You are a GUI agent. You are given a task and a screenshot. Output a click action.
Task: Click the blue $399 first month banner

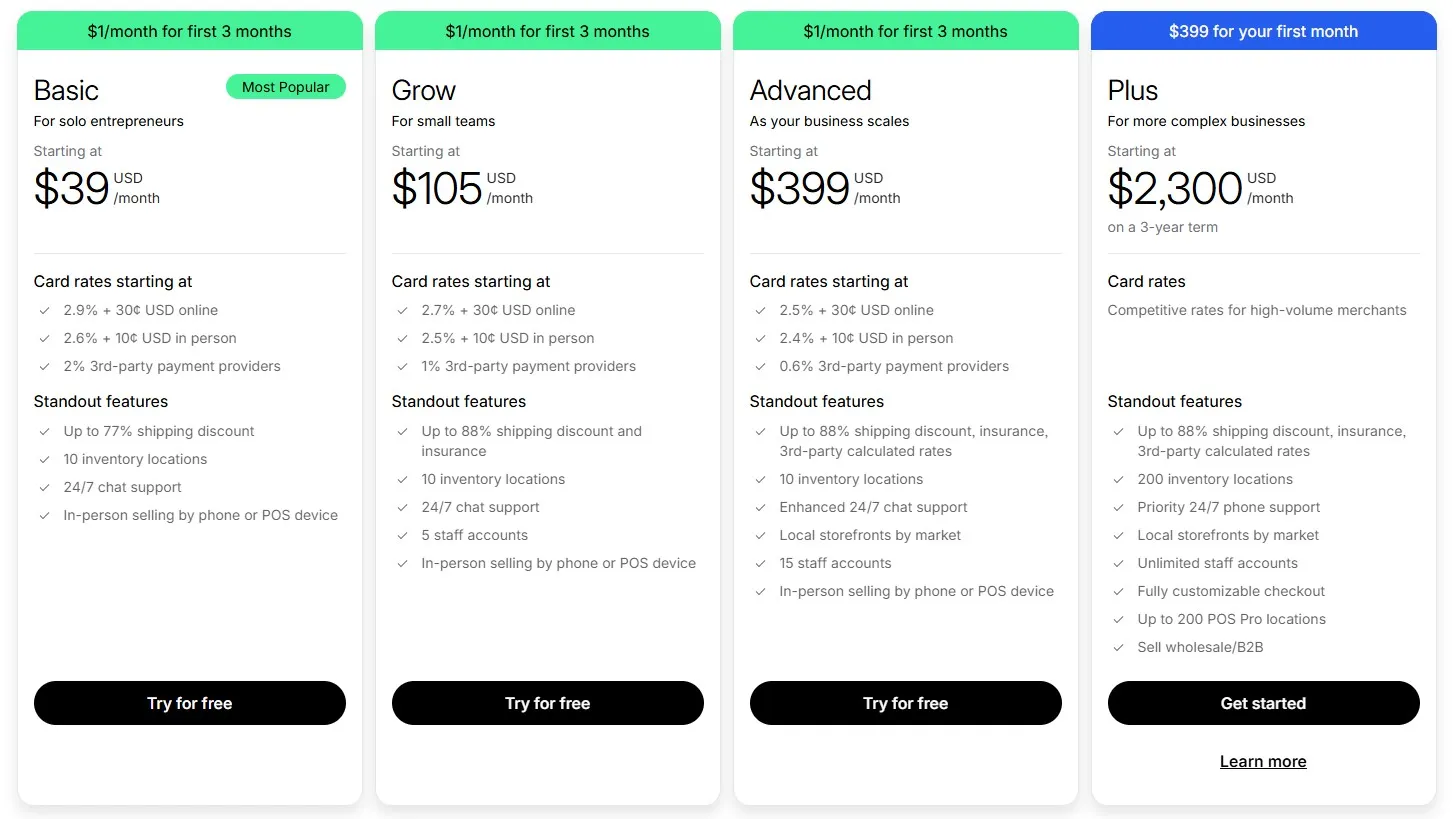click(x=1263, y=31)
